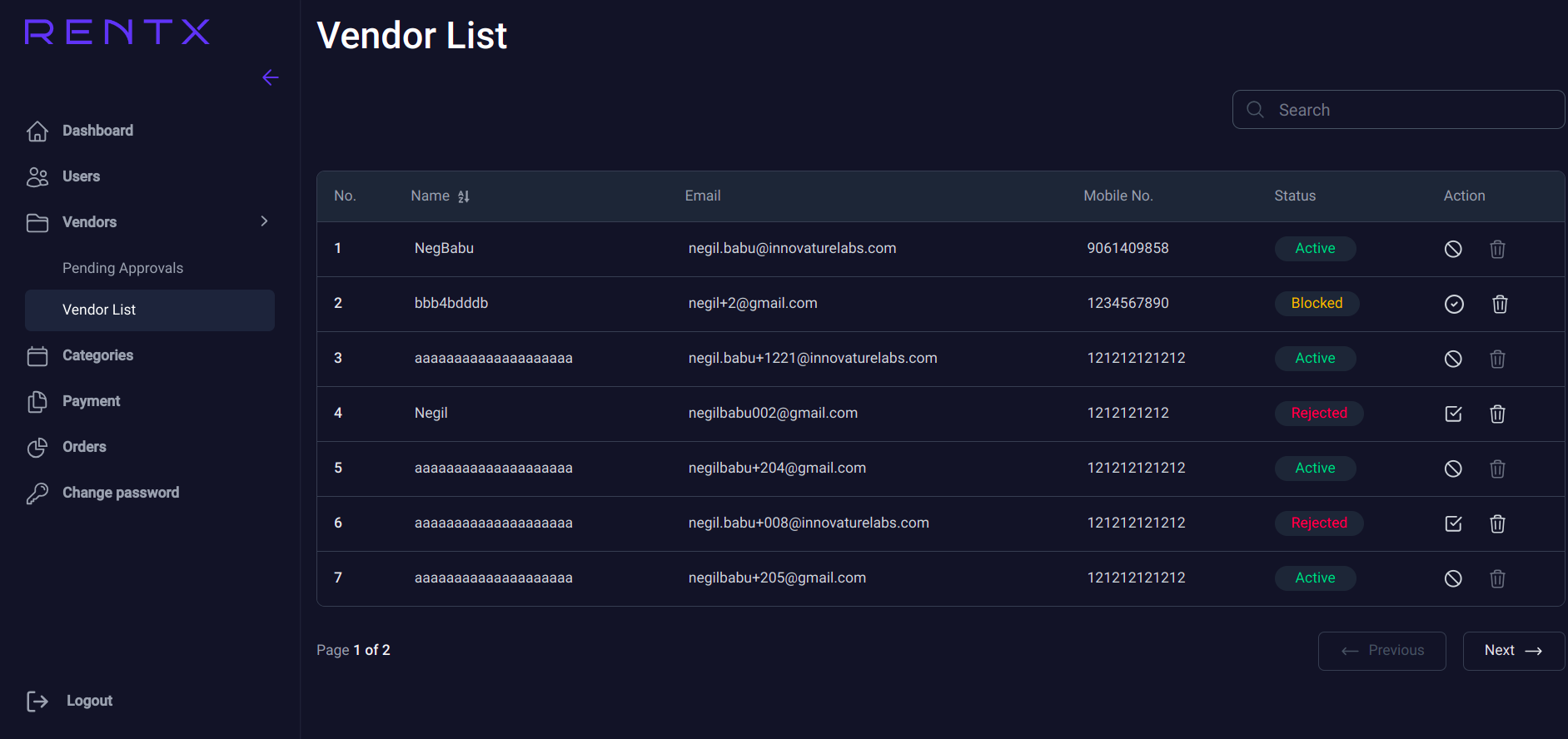Block the vendor in row 7
This screenshot has width=1568, height=739.
[x=1452, y=578]
